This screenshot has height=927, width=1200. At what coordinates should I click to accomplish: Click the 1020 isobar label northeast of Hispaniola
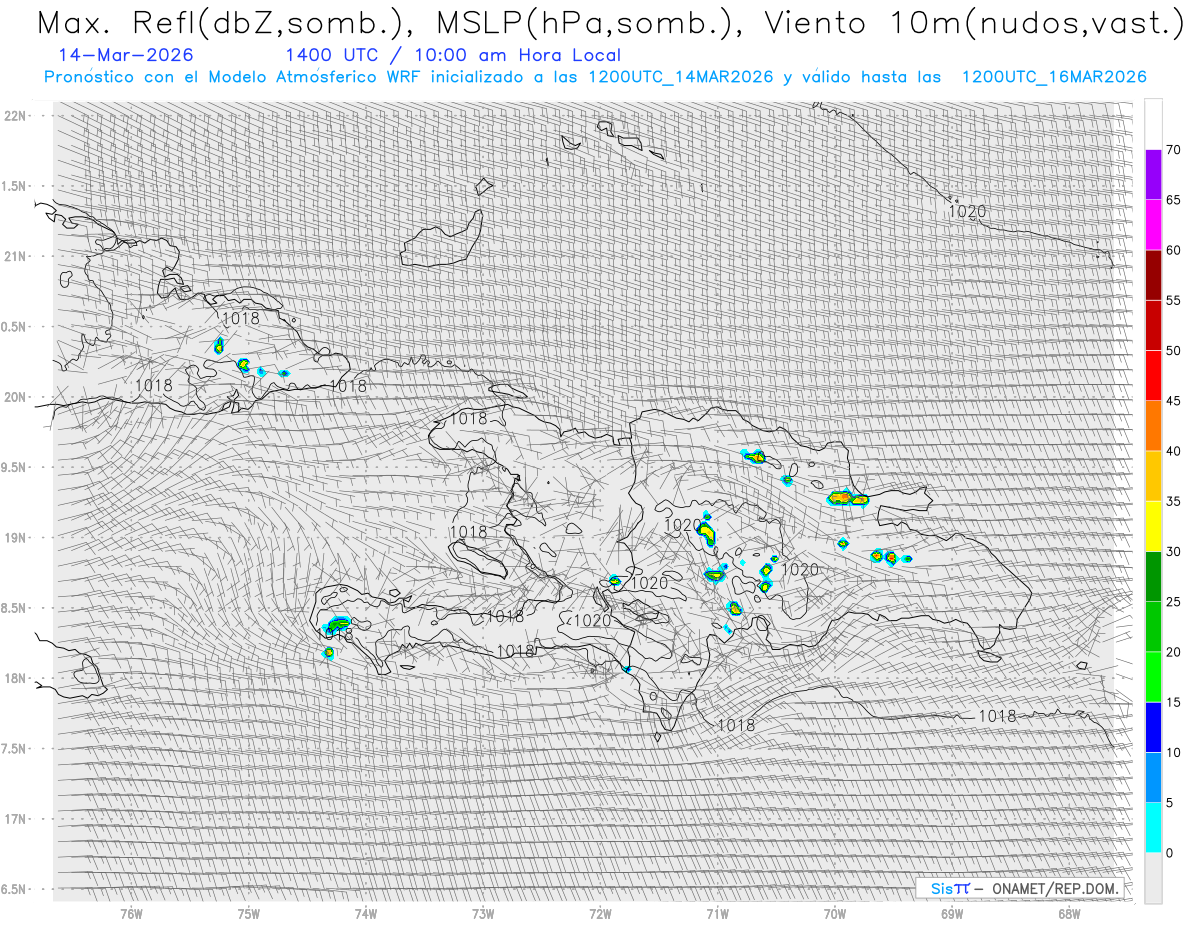pyautogui.click(x=967, y=211)
